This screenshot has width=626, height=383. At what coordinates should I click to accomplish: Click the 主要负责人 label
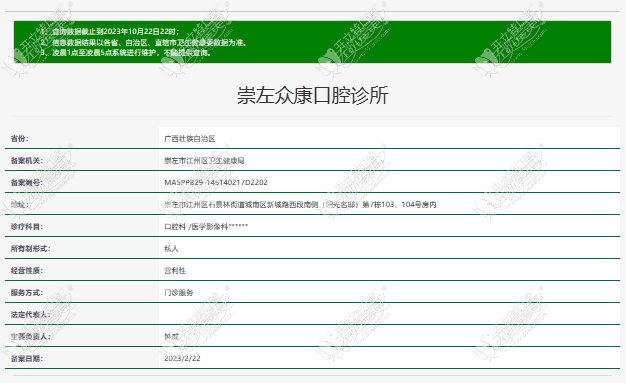(30, 336)
